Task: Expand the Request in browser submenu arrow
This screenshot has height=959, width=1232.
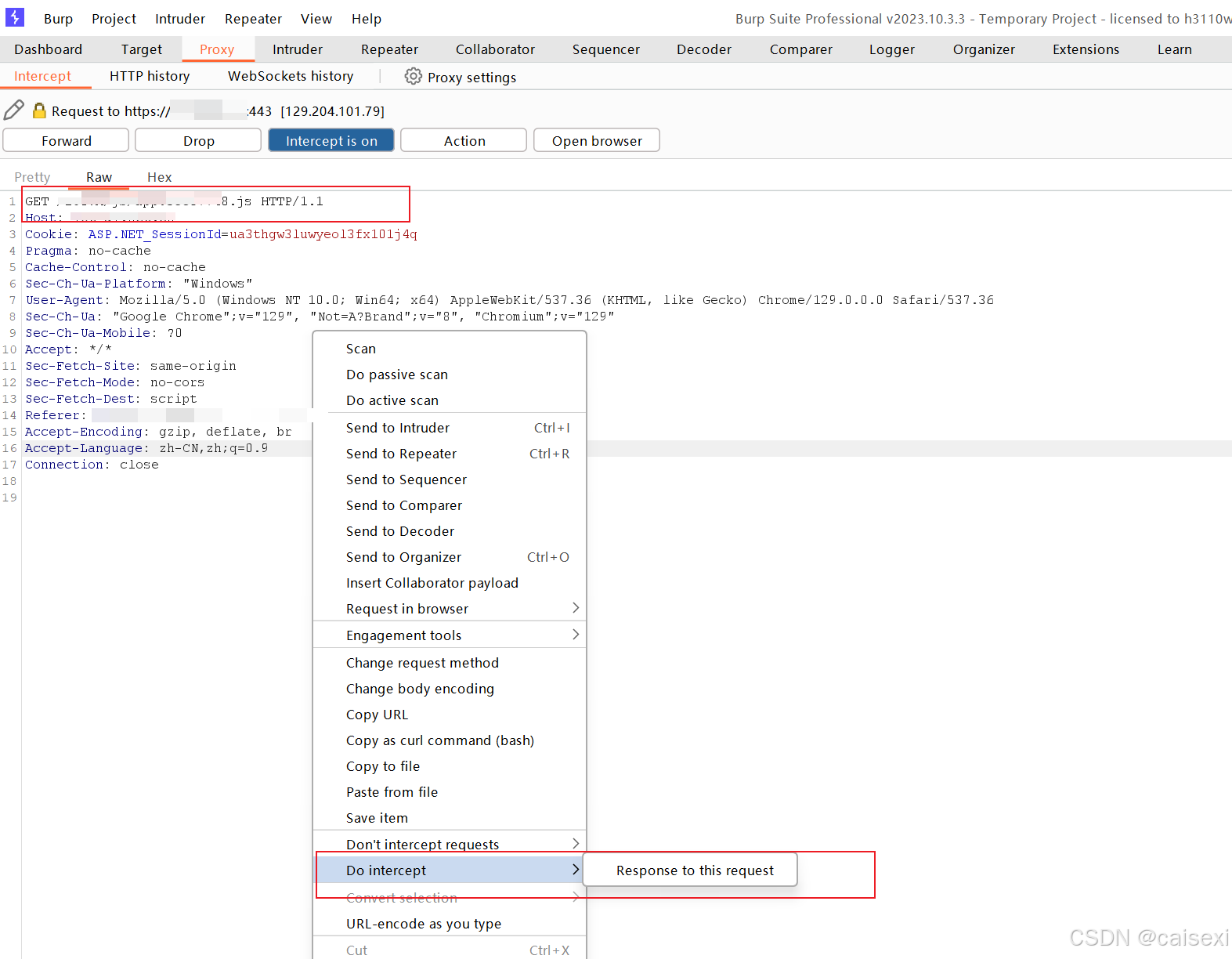Action: (576, 608)
